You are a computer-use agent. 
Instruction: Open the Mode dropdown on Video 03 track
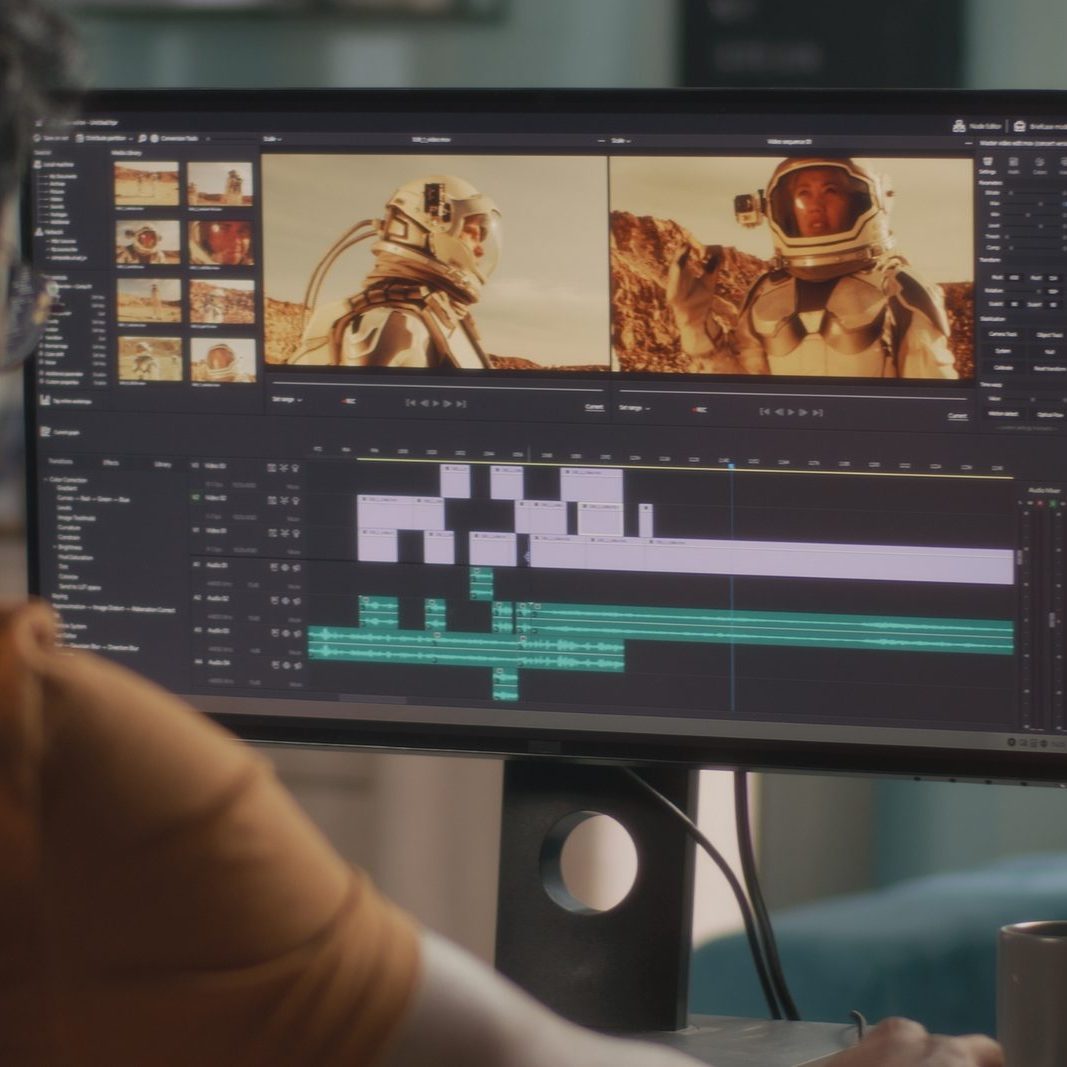pos(293,486)
